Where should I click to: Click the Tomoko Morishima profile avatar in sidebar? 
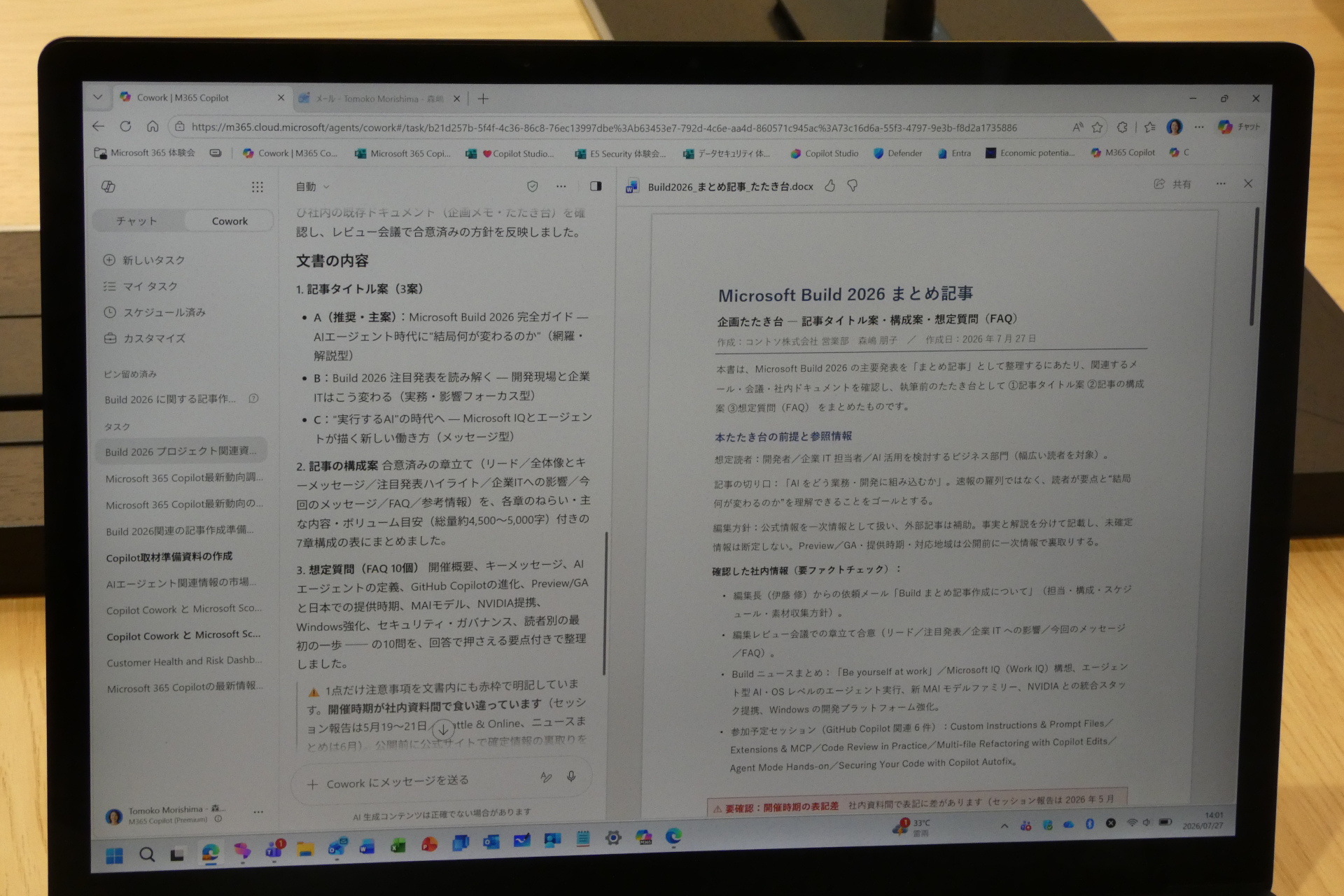click(x=113, y=816)
